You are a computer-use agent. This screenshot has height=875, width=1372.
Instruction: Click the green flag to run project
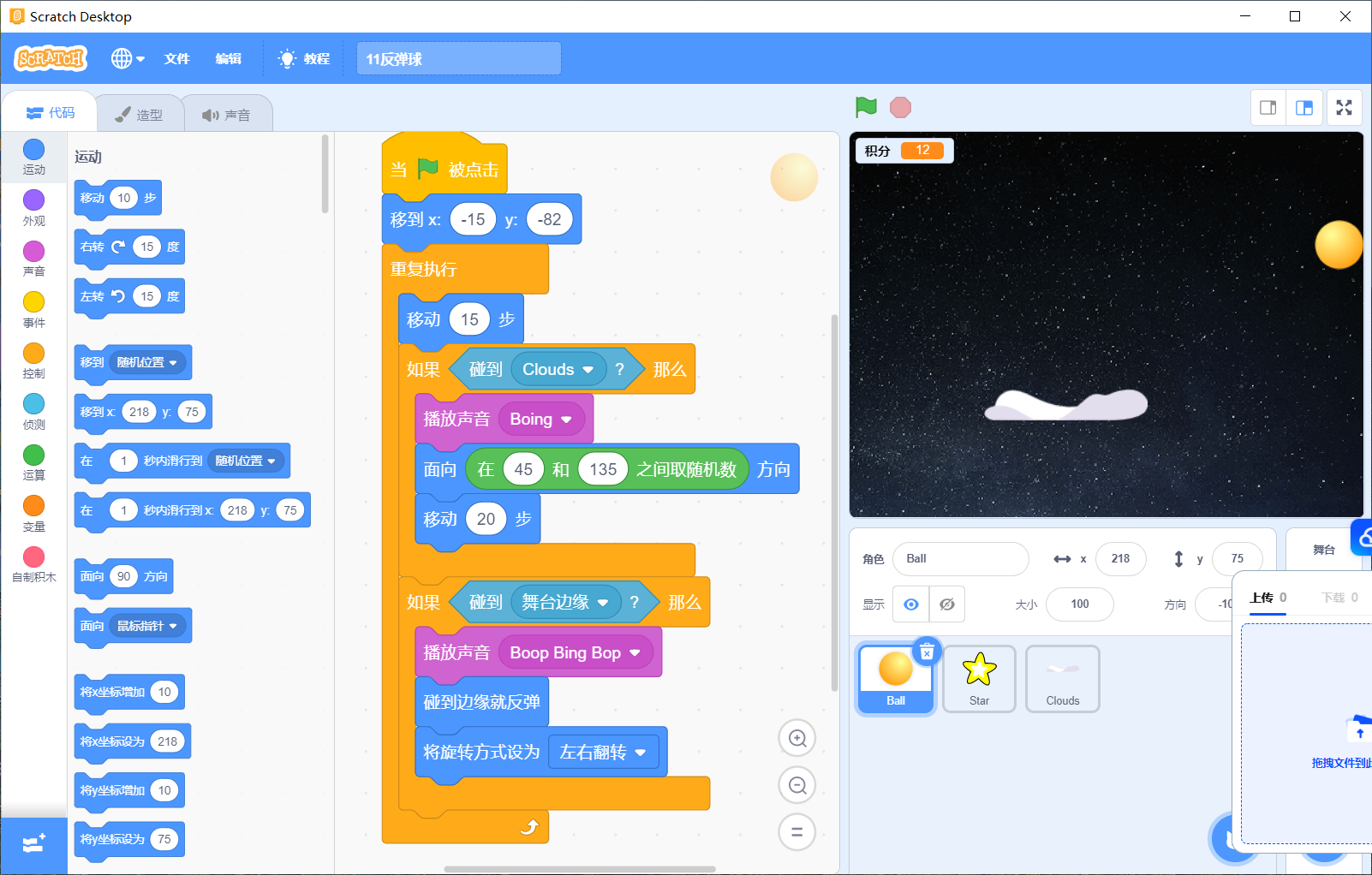(x=866, y=107)
